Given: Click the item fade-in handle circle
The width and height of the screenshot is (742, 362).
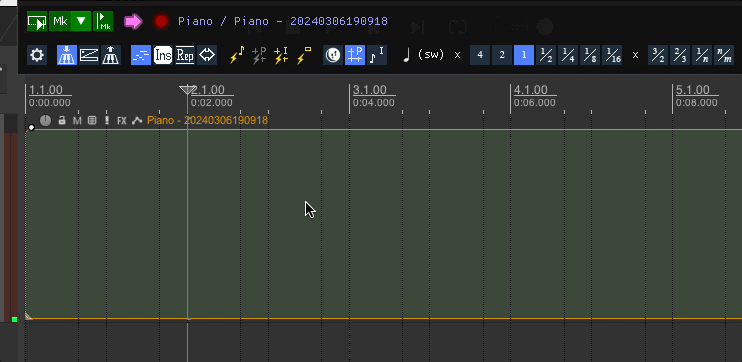Looking at the screenshot, I should pyautogui.click(x=32, y=127).
